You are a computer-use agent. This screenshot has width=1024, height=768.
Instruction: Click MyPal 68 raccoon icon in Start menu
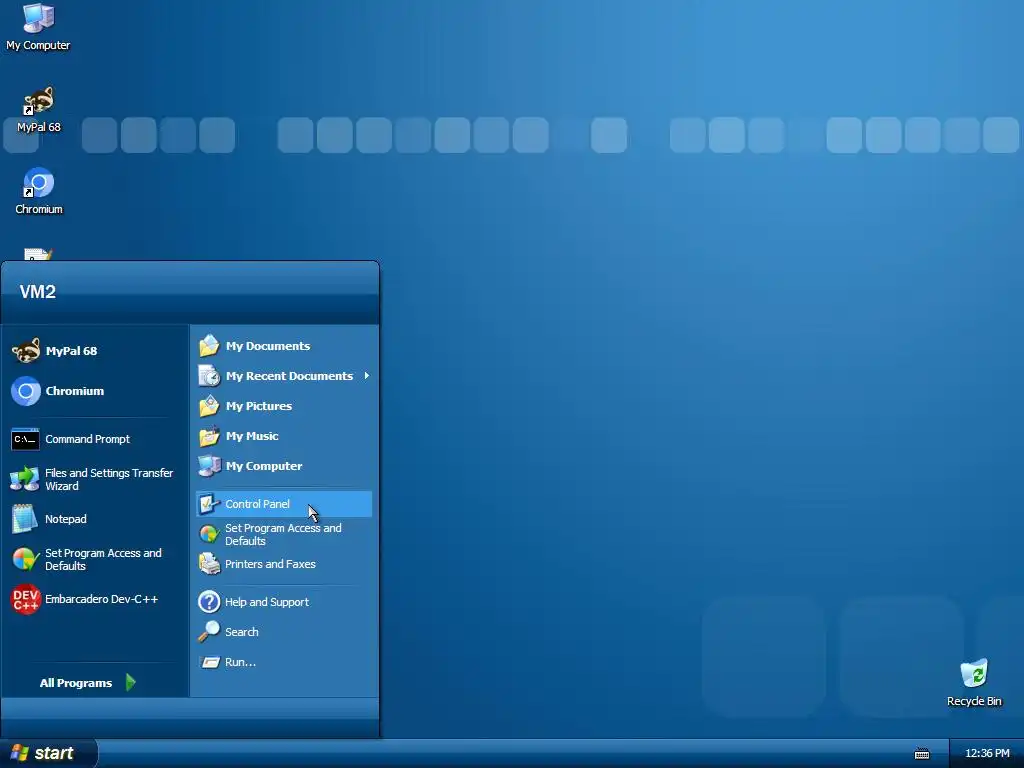(x=26, y=351)
